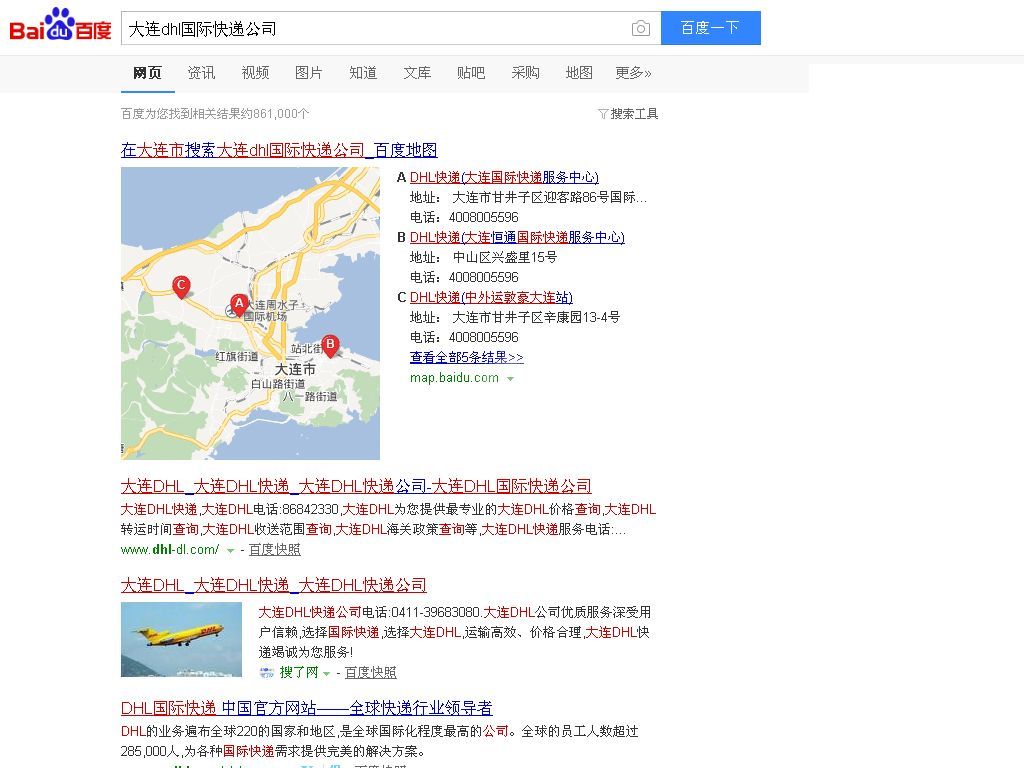The image size is (1024, 768).
Task: Open 百度快照 next to 搜了网
Action: pyautogui.click(x=370, y=673)
